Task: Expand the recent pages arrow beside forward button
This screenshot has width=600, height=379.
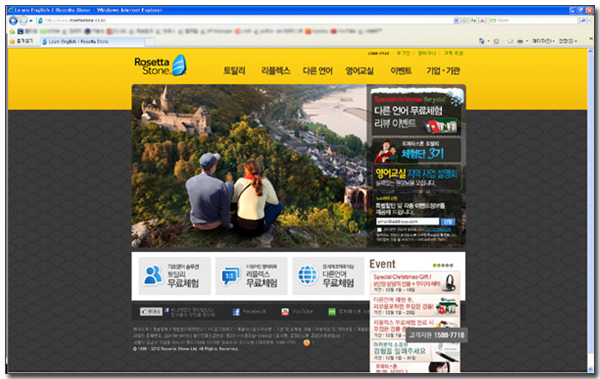Action: 31,21
